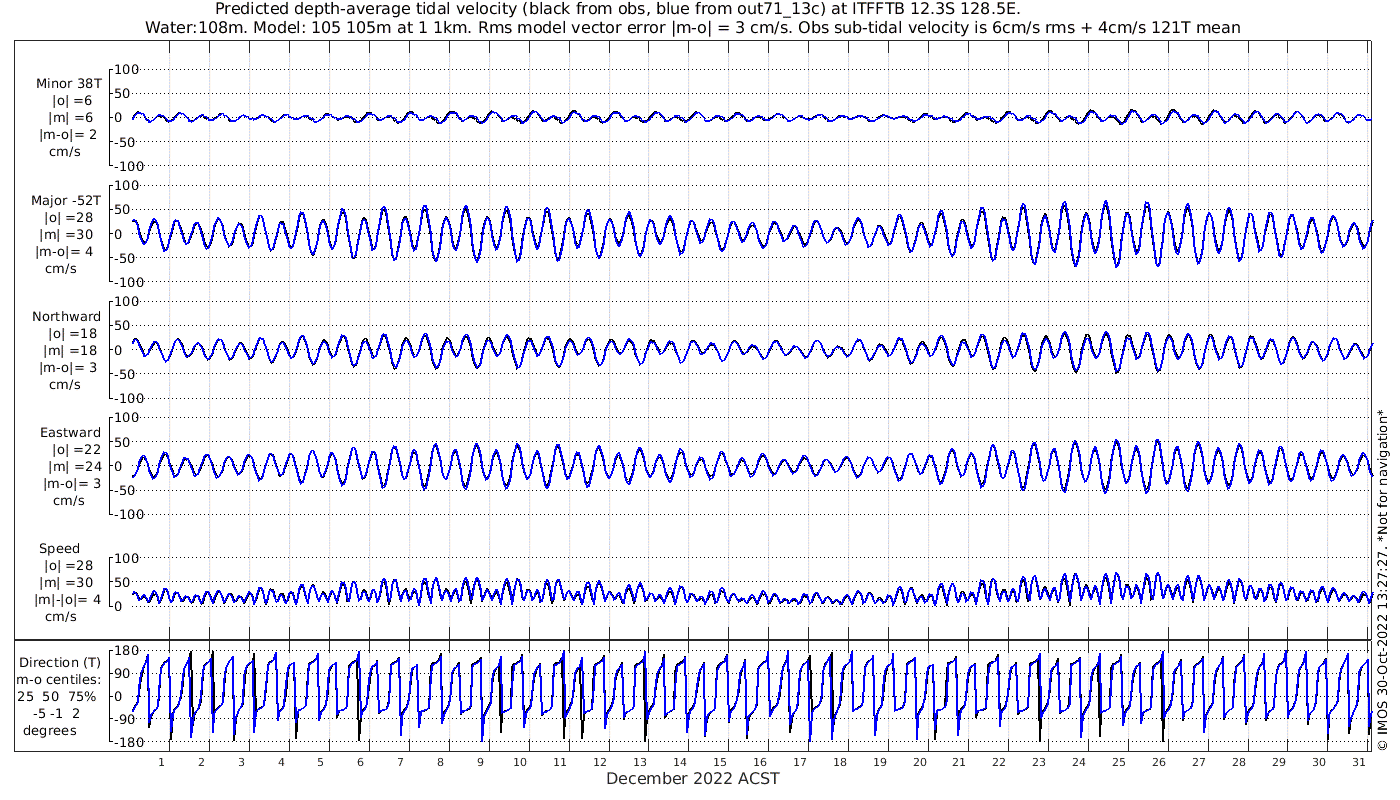Click the 'Eastward' panel label

[71, 433]
